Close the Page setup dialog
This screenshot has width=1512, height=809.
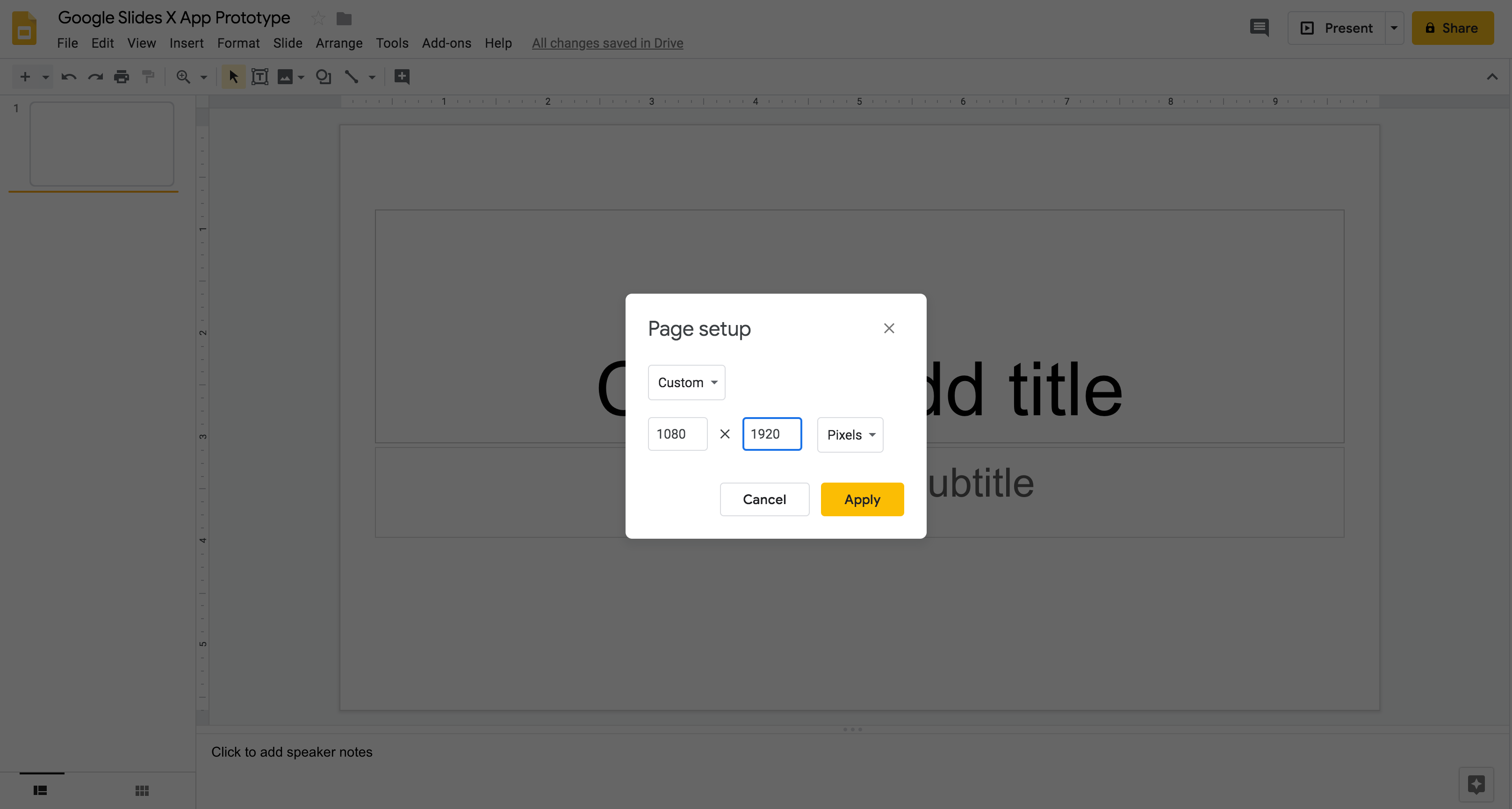(x=889, y=328)
